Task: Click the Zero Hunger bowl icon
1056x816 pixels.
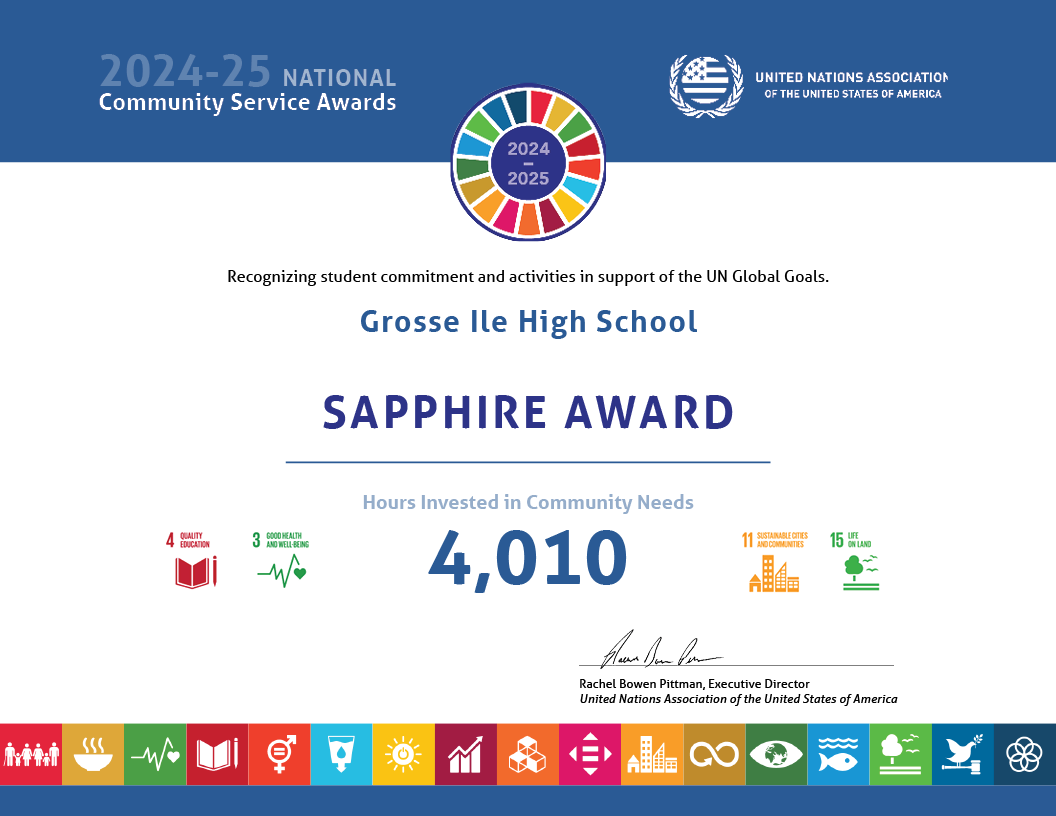Action: coord(93,754)
